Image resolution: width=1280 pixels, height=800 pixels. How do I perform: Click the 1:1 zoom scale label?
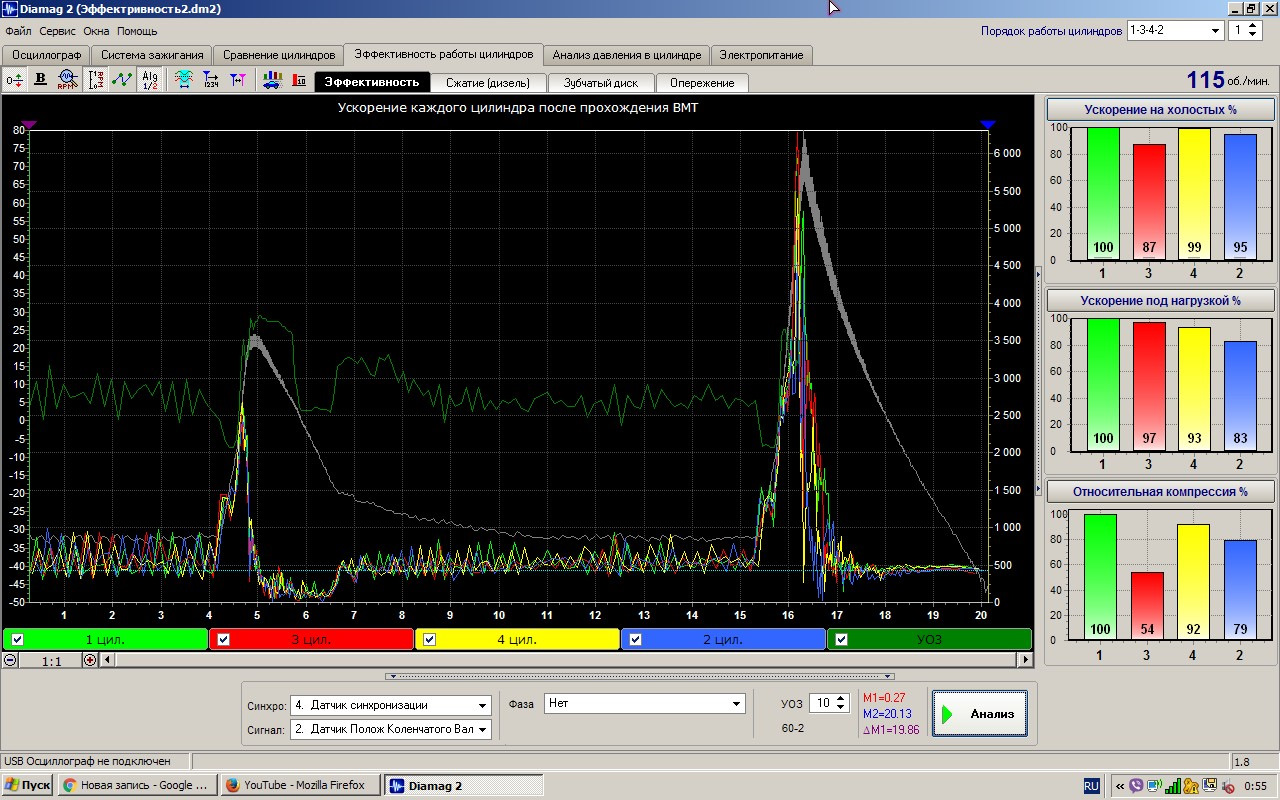click(50, 661)
